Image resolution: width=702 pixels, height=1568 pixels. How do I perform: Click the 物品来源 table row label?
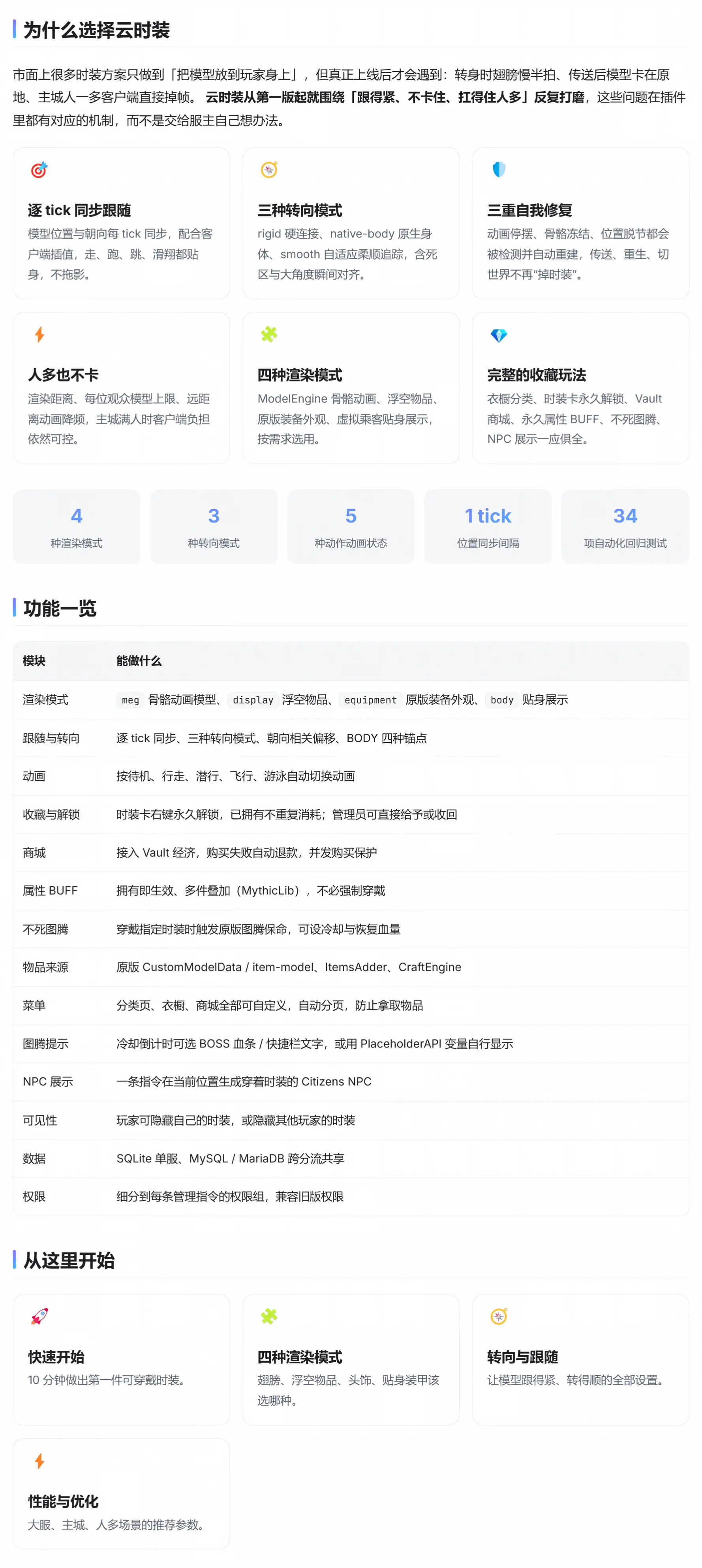coord(46,967)
